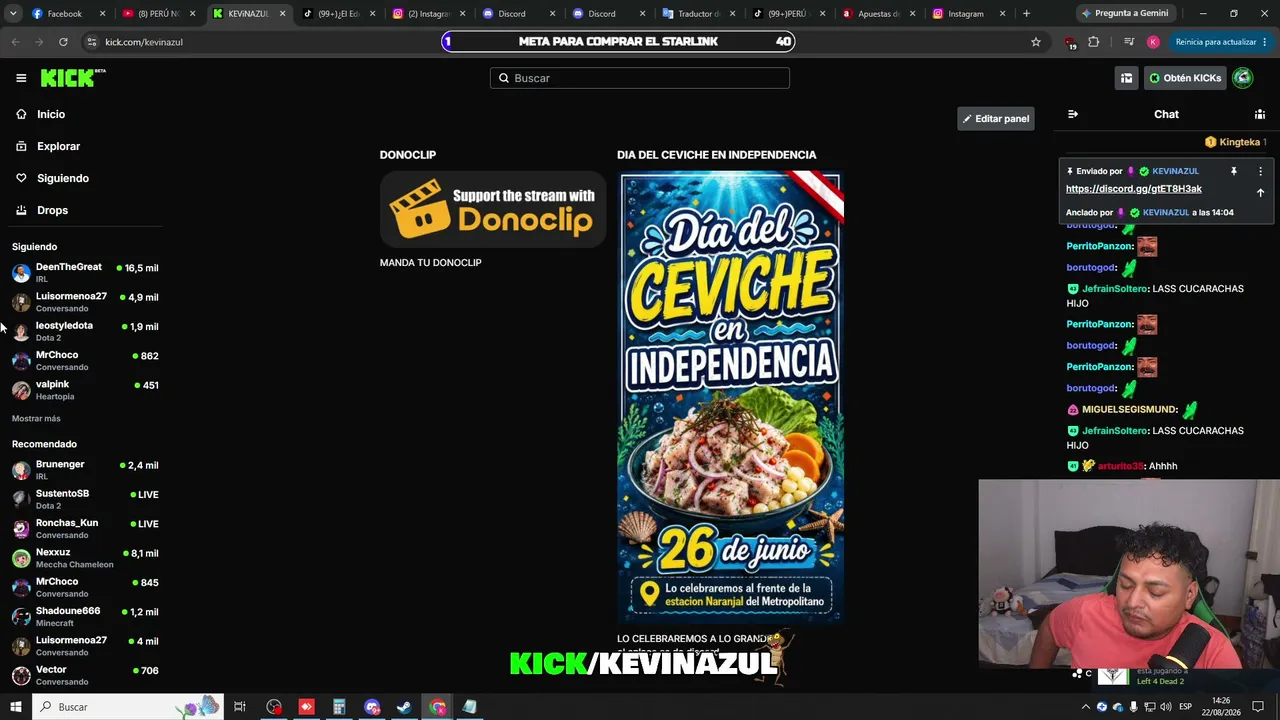Click the address bar URL

144,42
